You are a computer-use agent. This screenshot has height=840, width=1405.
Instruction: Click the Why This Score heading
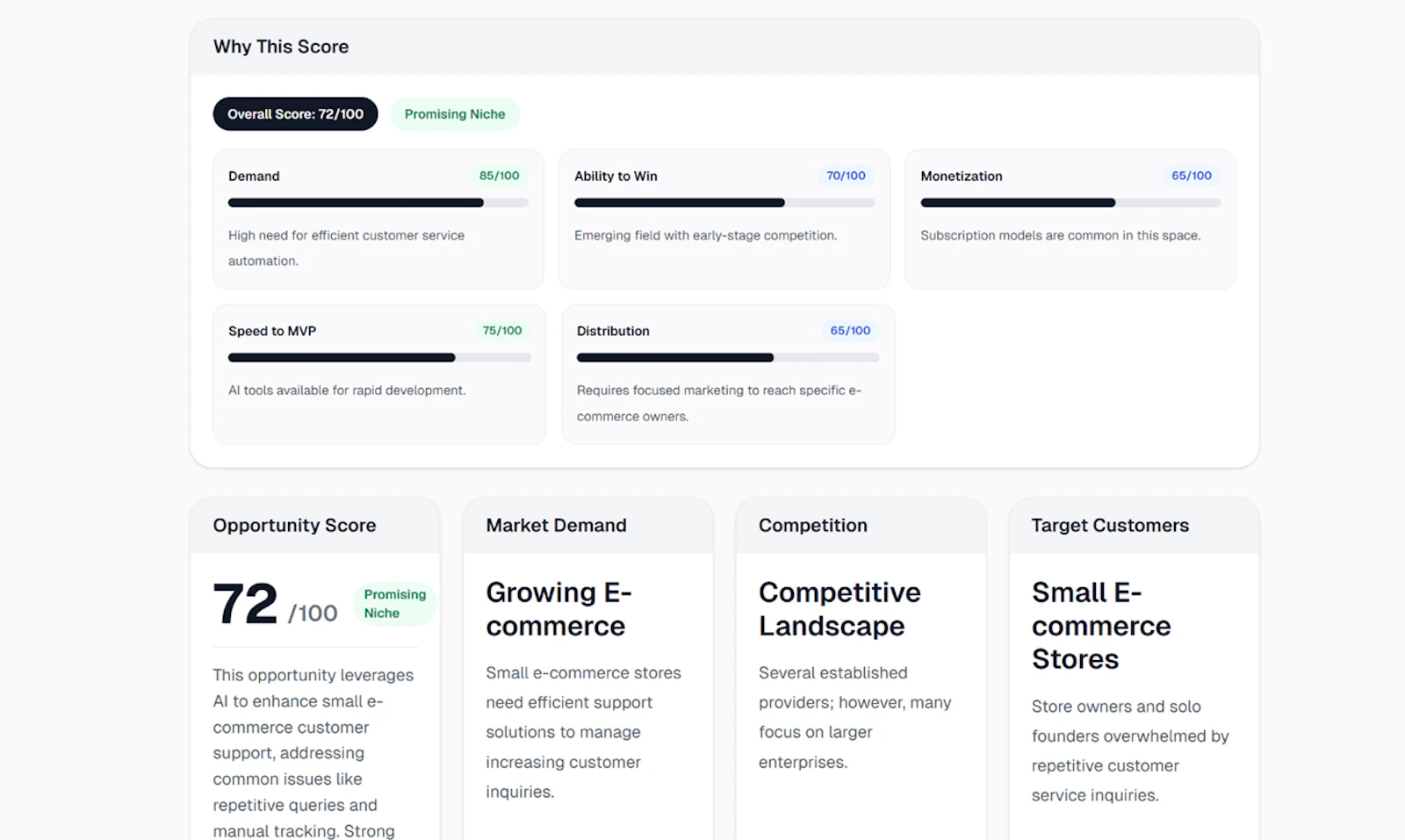281,47
